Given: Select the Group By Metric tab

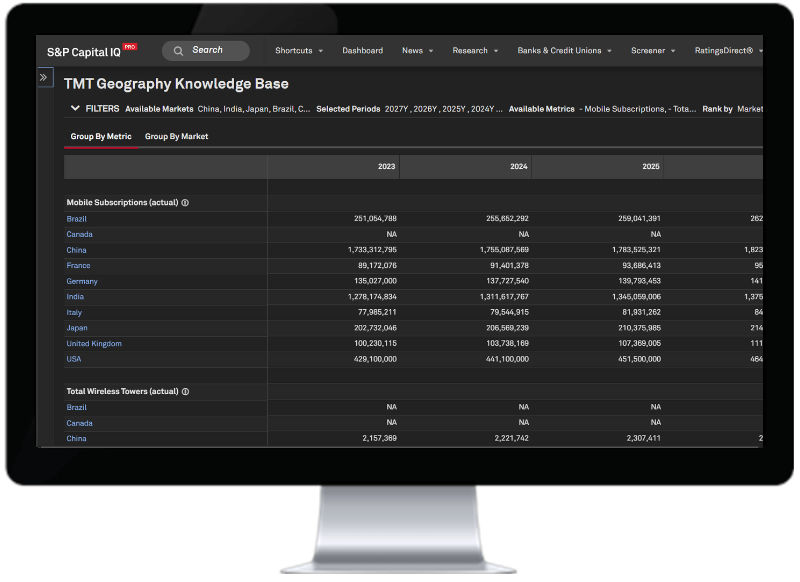Looking at the screenshot, I should [x=101, y=137].
